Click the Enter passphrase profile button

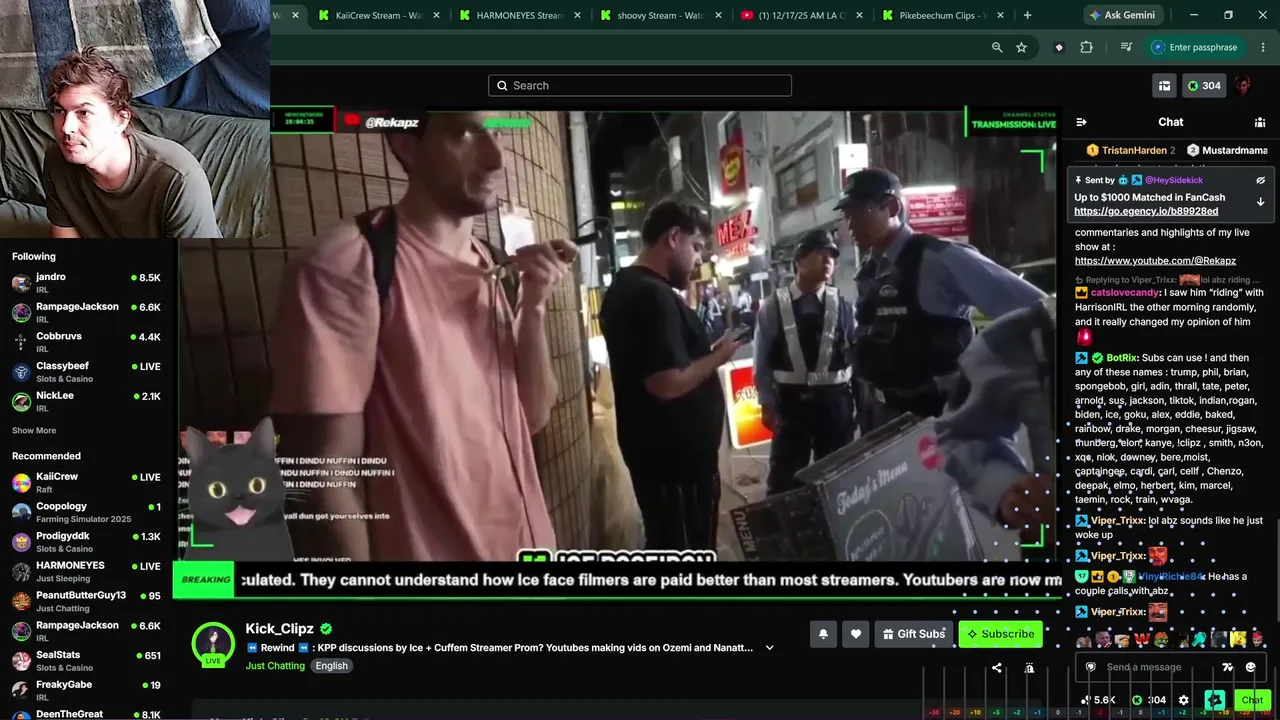pos(1195,47)
